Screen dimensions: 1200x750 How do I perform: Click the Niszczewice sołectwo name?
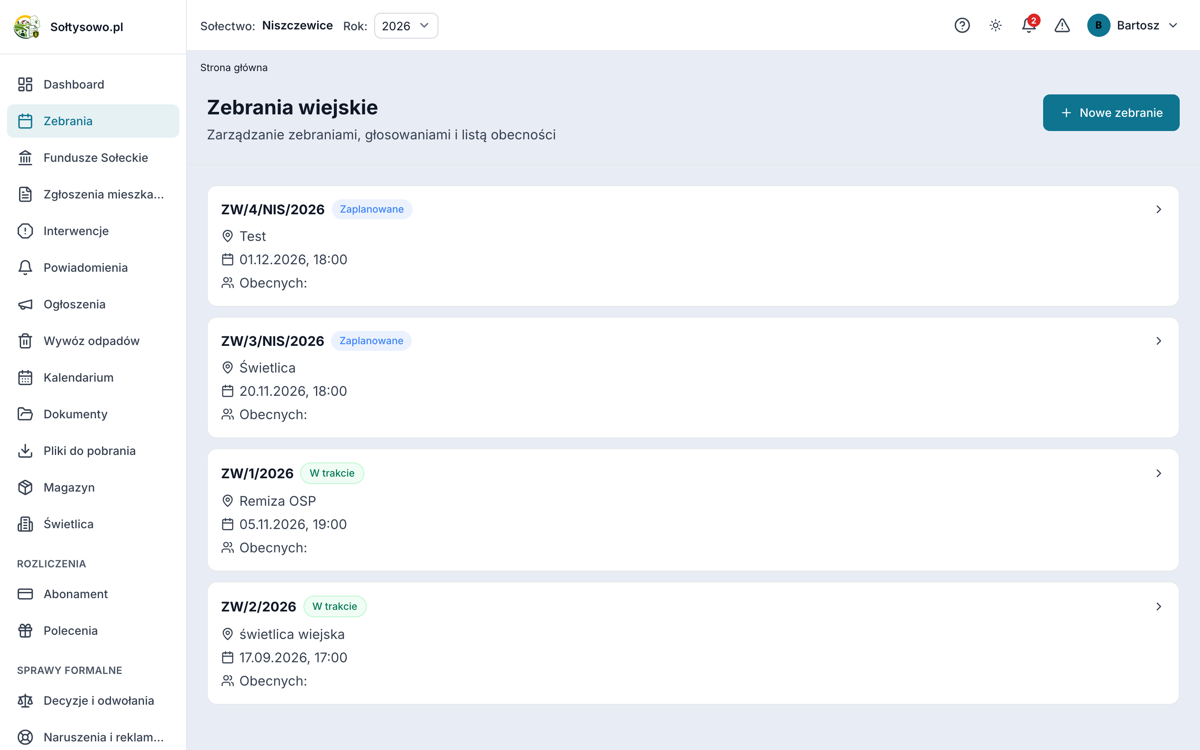297,26
